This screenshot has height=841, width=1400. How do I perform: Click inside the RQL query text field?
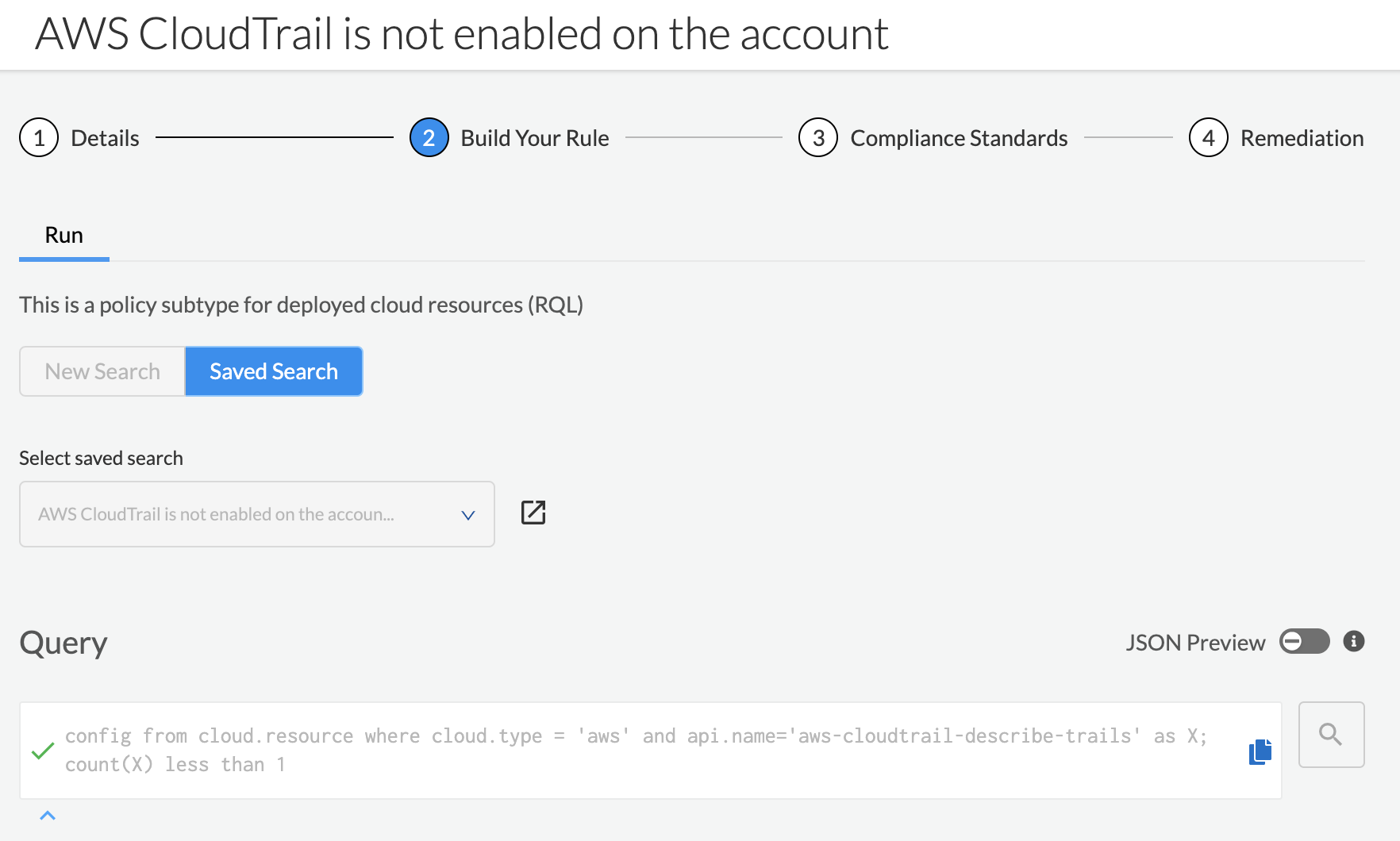click(x=635, y=751)
